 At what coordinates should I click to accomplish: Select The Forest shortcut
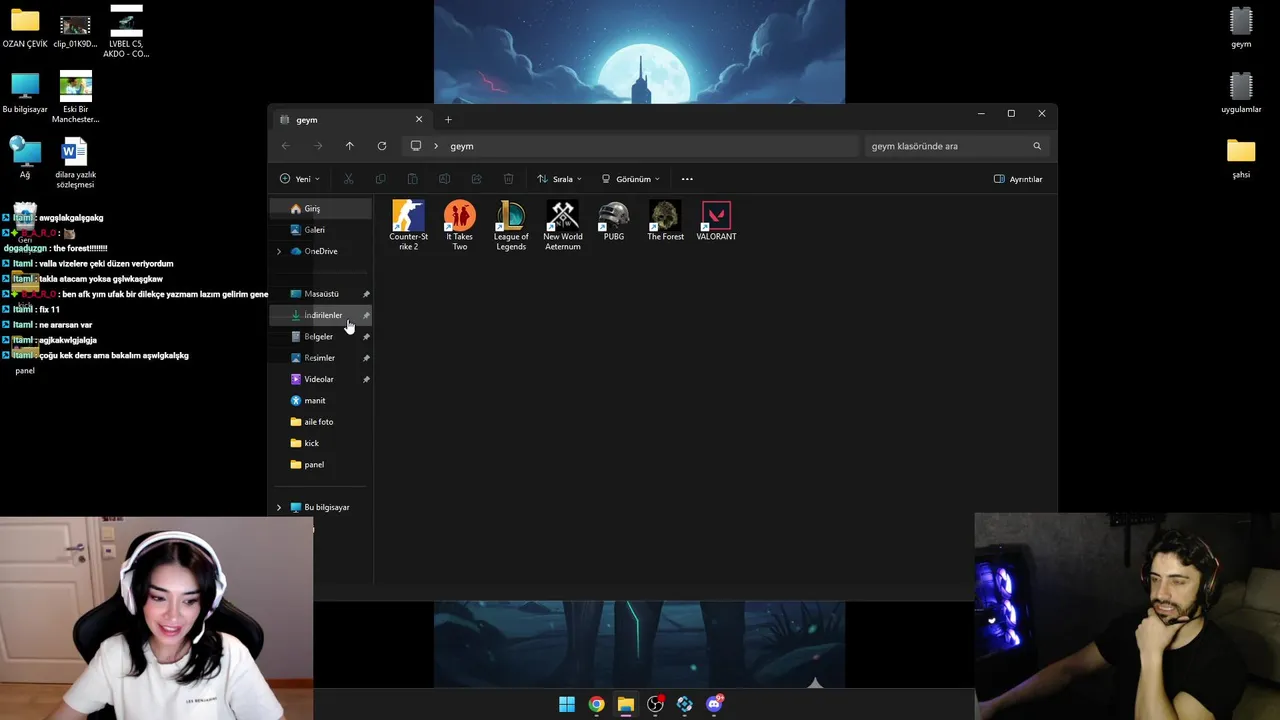pos(665,221)
